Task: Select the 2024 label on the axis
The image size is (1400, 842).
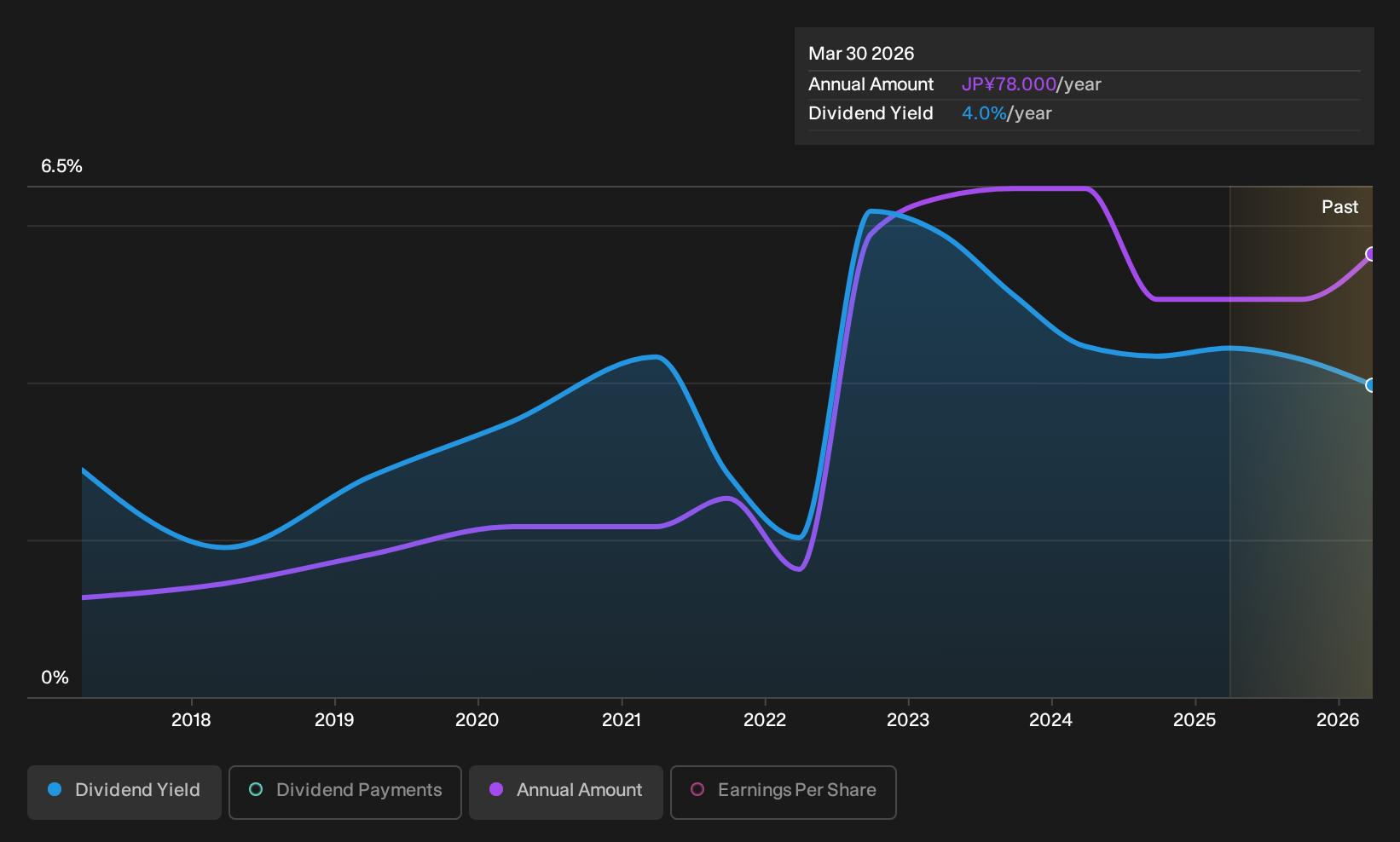Action: [x=1051, y=720]
